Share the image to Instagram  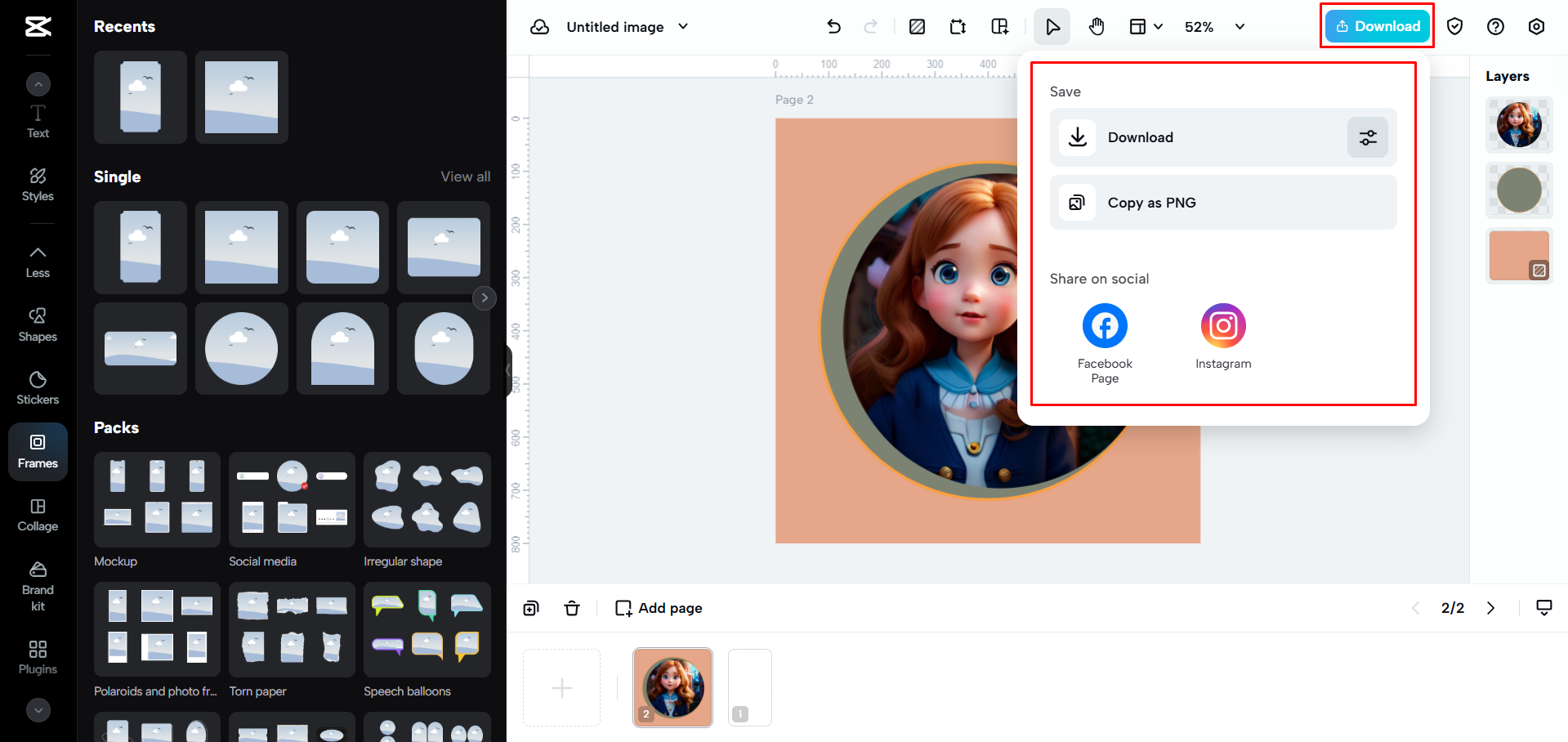click(x=1222, y=325)
